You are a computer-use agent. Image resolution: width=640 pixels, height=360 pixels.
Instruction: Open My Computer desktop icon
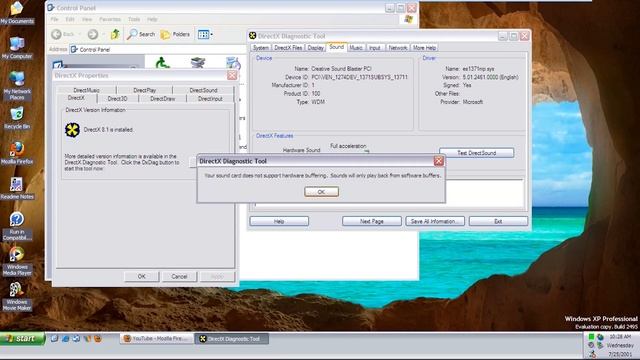pos(17,48)
